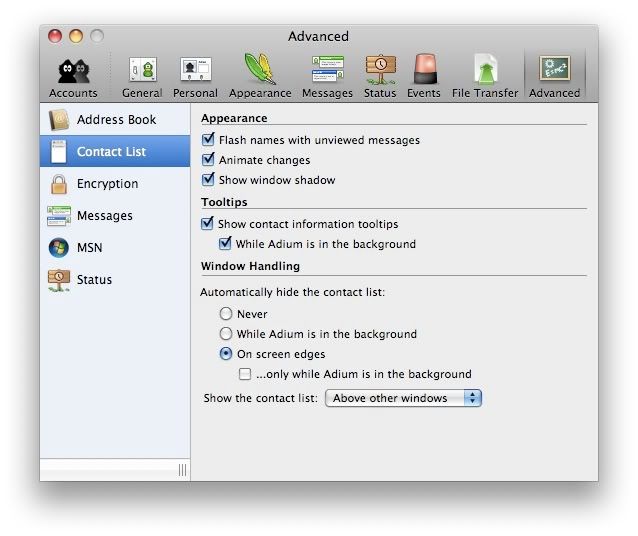Select Address Book in the sidebar
The image size is (638, 536).
click(x=115, y=120)
